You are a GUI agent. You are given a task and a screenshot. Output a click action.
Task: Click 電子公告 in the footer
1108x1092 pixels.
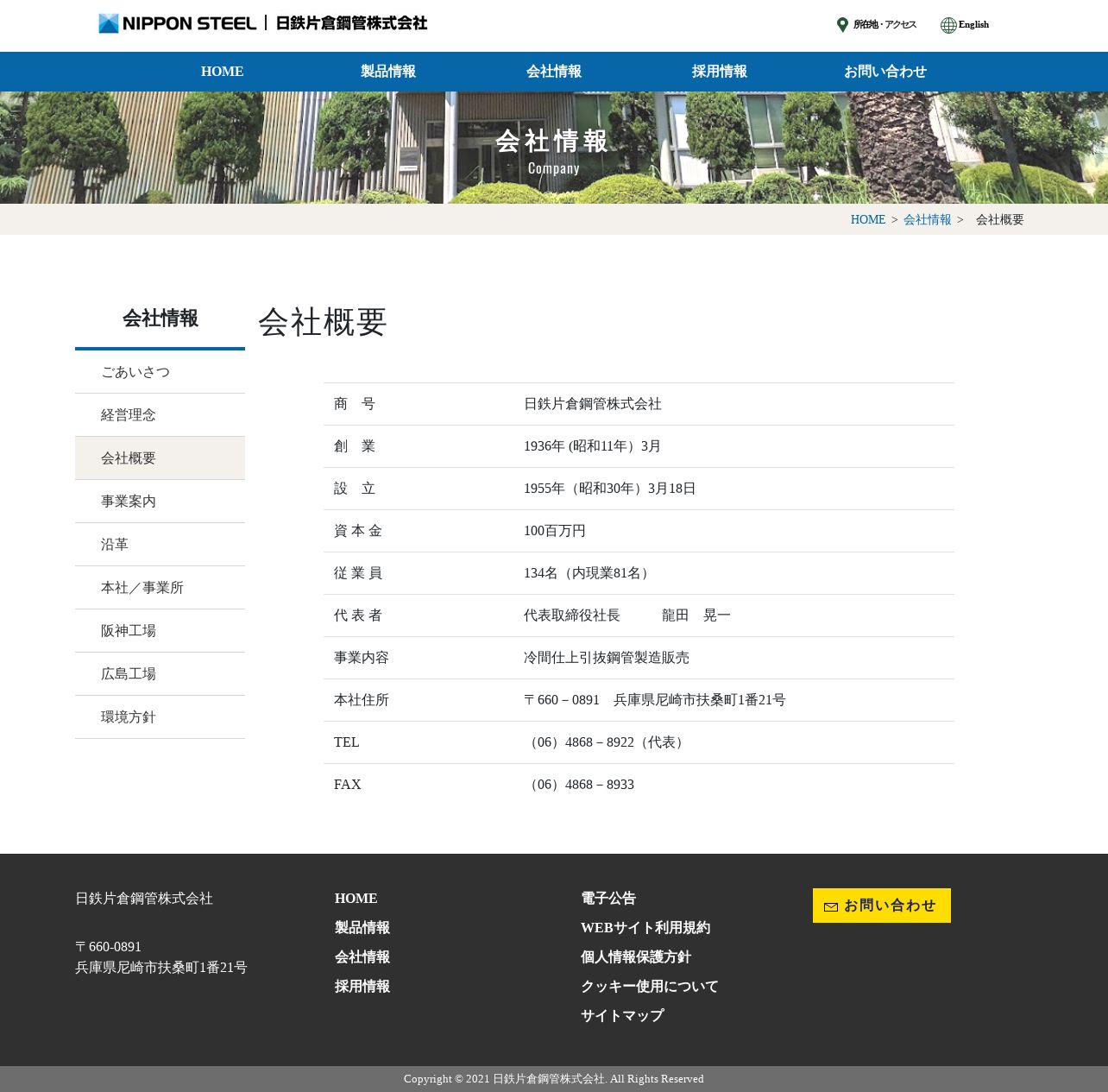(608, 899)
